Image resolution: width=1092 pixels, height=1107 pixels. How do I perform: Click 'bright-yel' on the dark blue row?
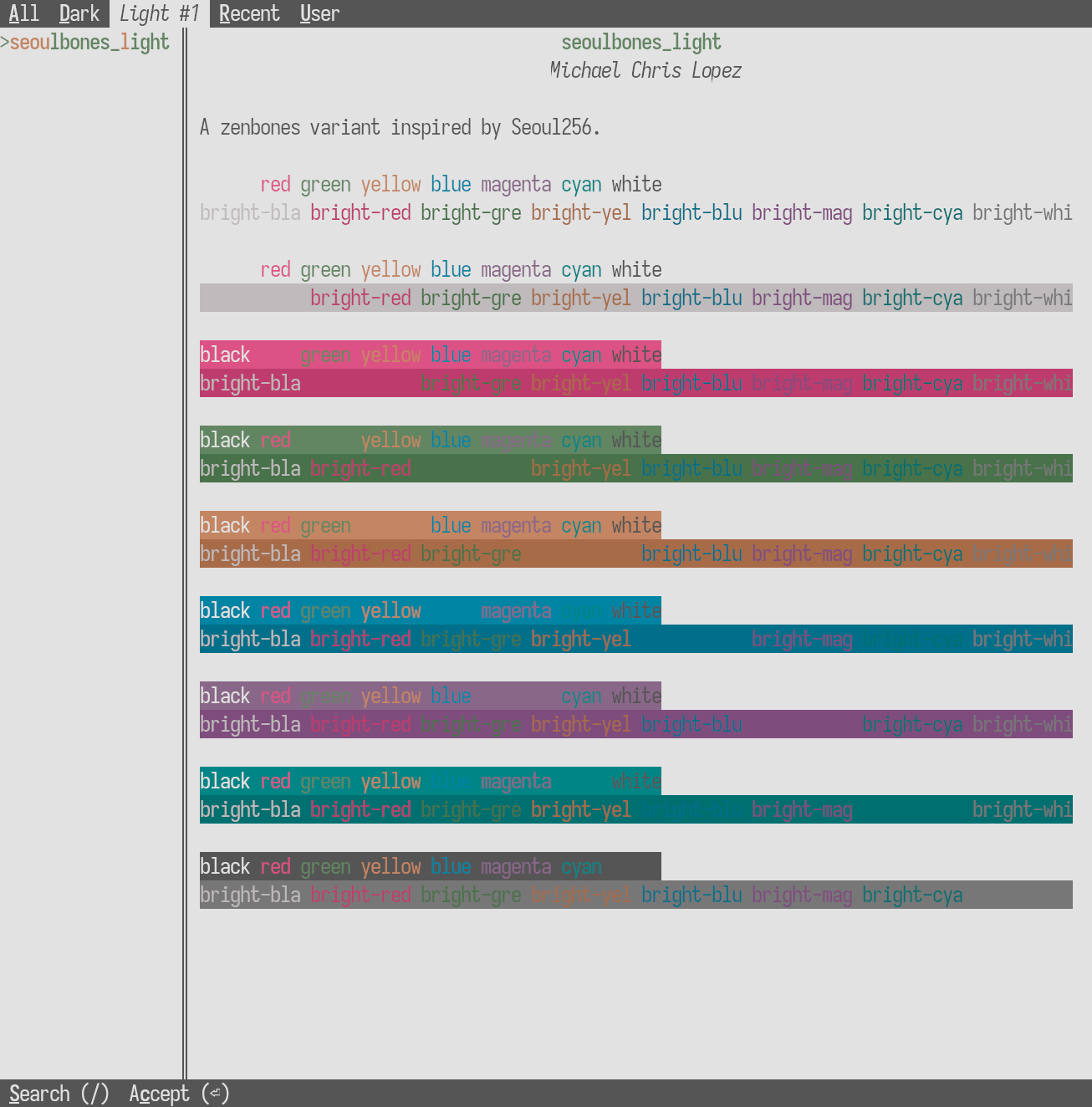(x=581, y=639)
